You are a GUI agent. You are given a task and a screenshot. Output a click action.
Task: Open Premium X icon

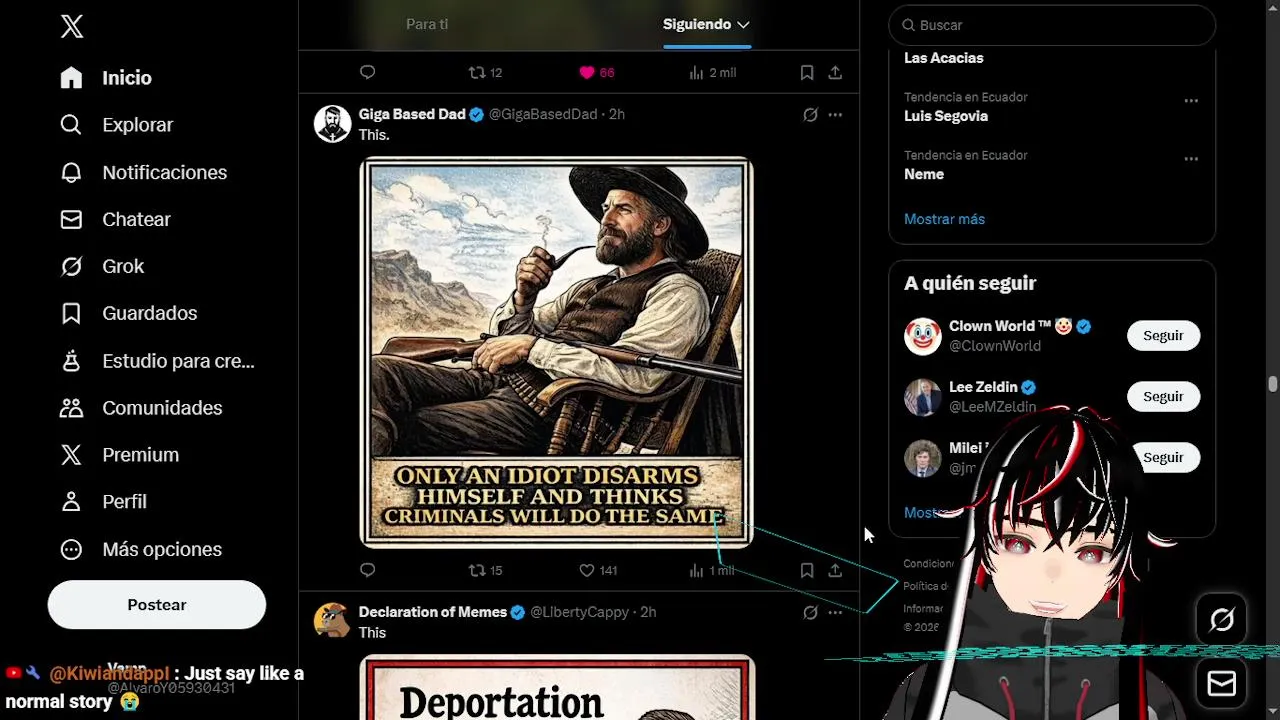click(x=71, y=455)
